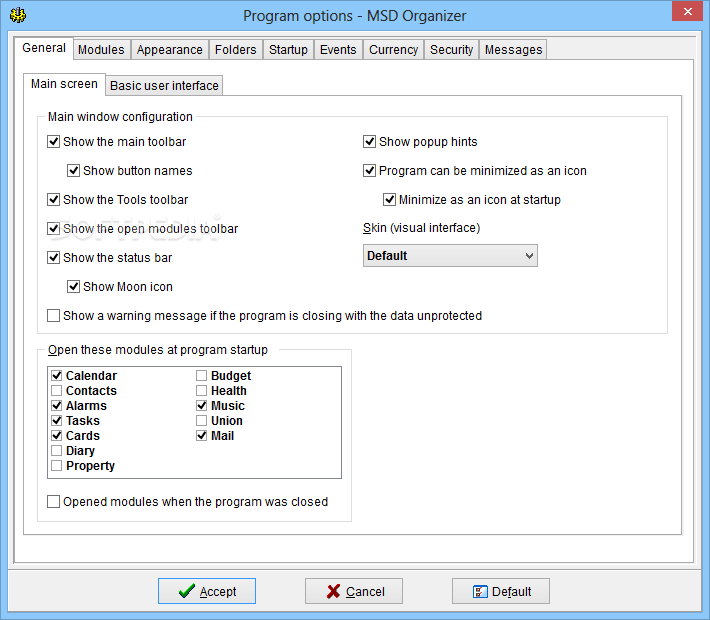Click the Cancel button

[354, 591]
